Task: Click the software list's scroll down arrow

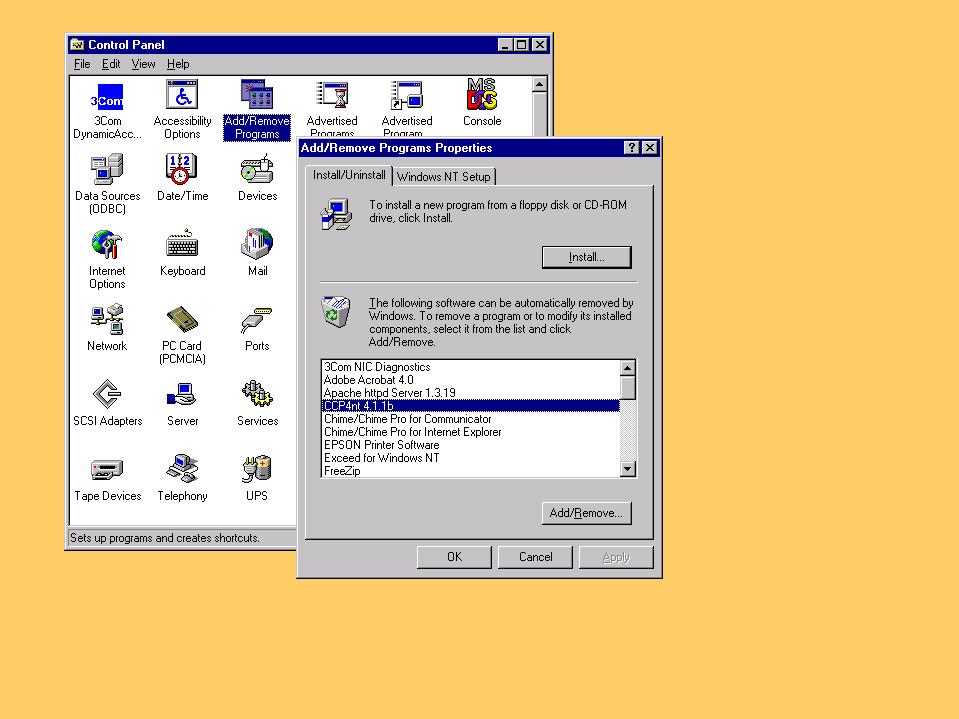Action: (x=628, y=469)
